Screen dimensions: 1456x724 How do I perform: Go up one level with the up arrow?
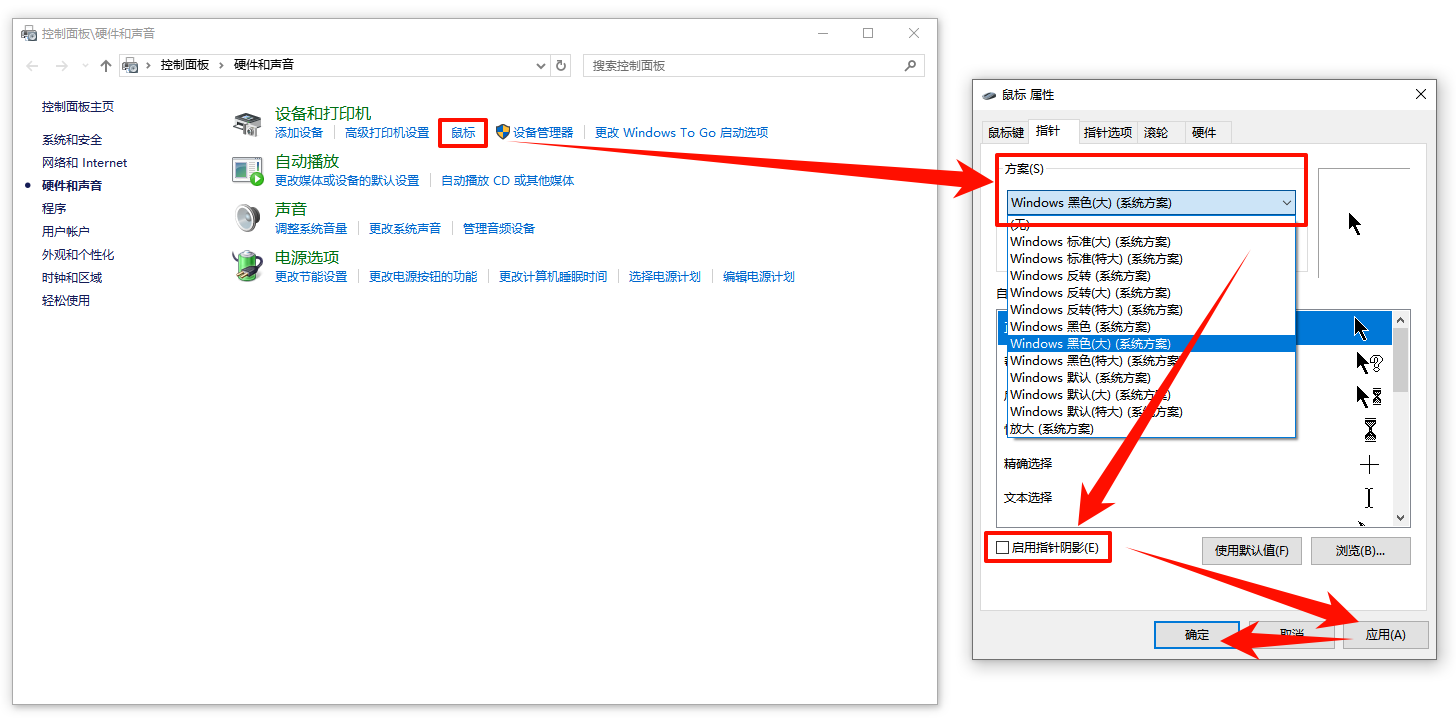(x=106, y=66)
